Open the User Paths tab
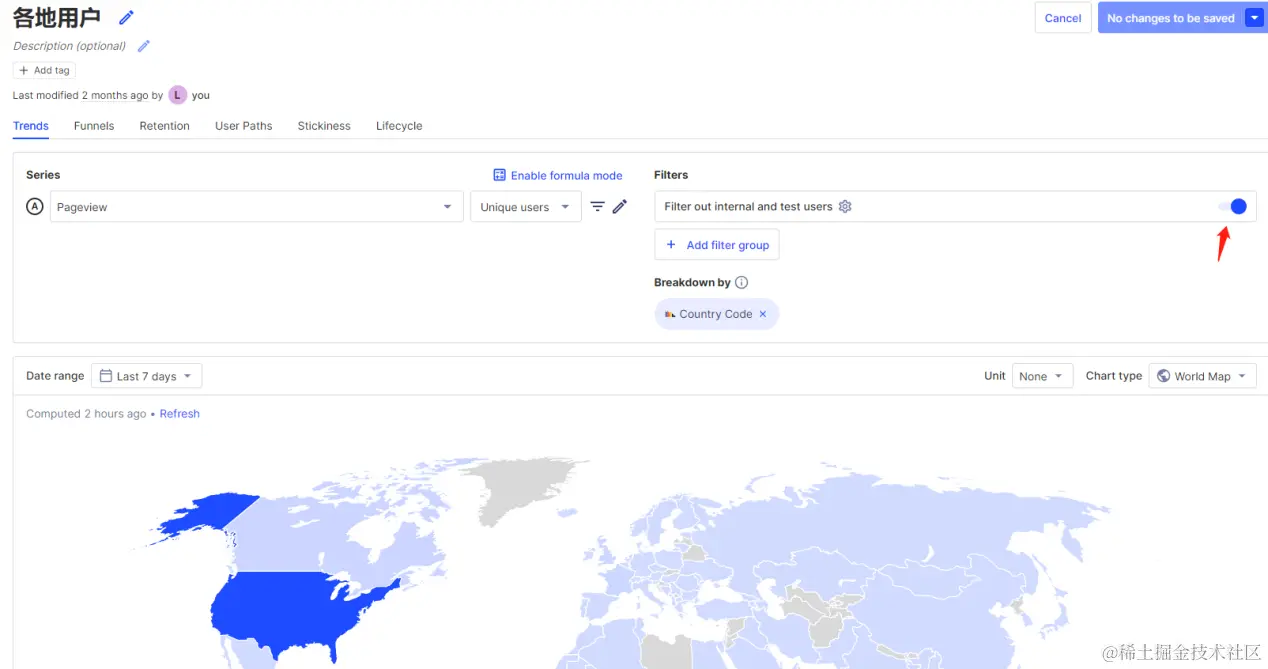 tap(244, 126)
